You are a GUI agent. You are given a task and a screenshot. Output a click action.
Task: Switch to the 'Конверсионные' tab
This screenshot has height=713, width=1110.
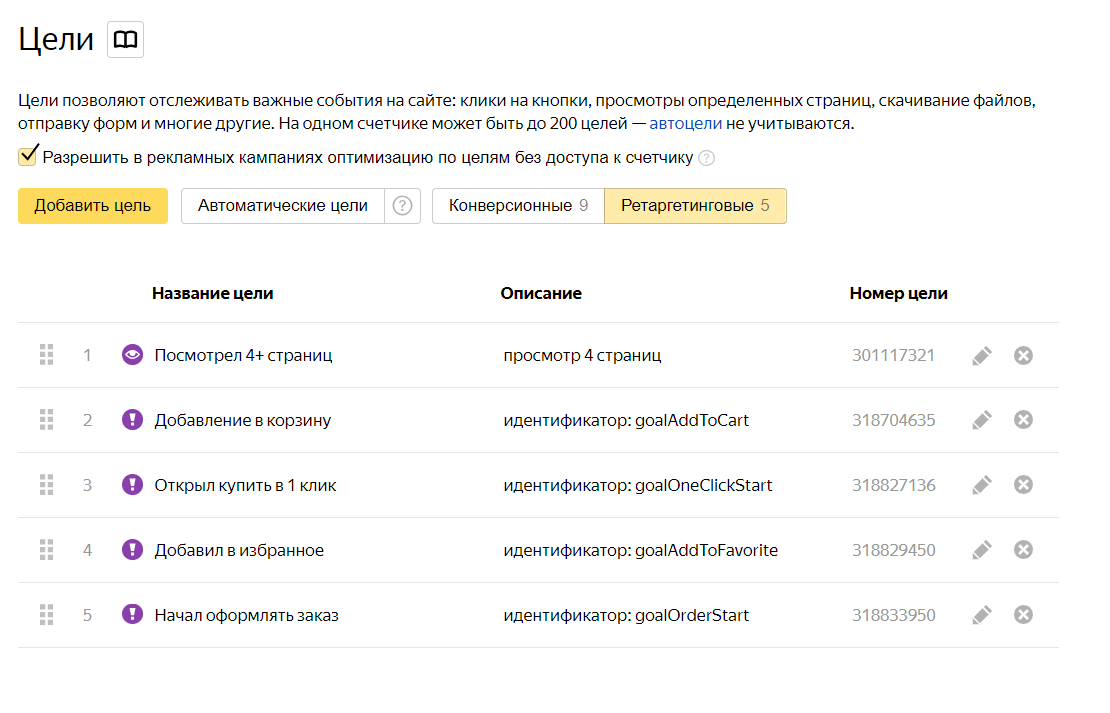517,206
